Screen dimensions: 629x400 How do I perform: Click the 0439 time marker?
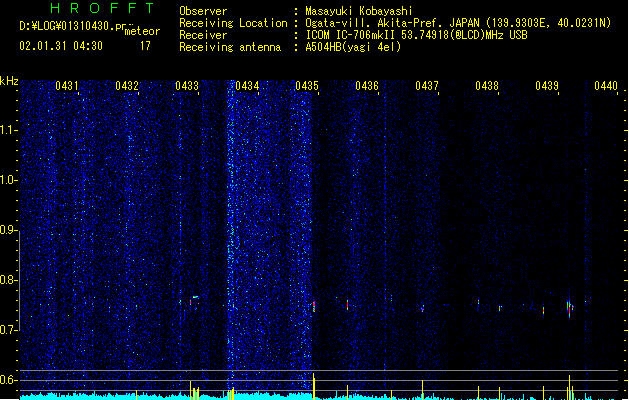(547, 86)
